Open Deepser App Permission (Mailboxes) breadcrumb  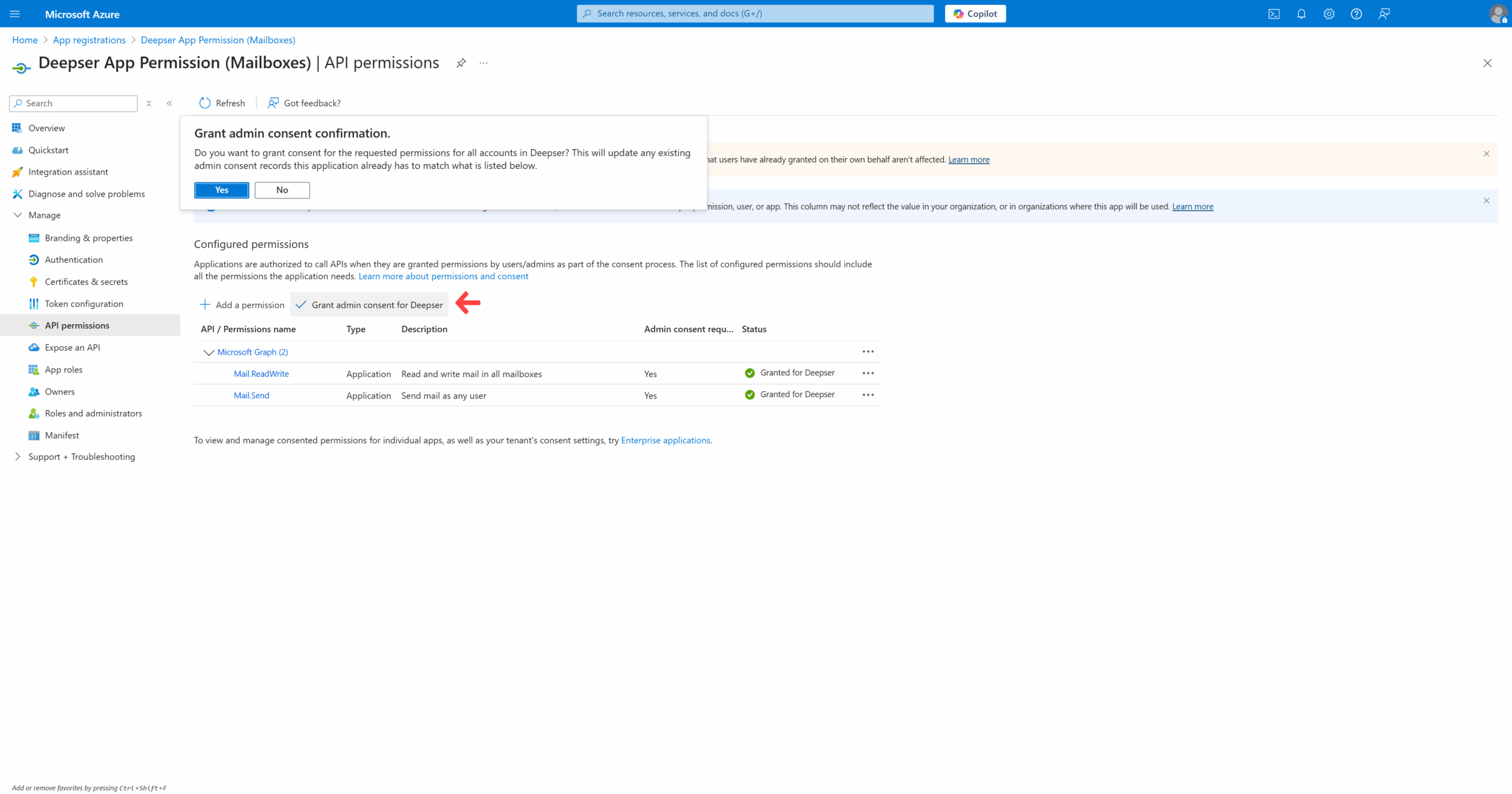pyautogui.click(x=218, y=40)
